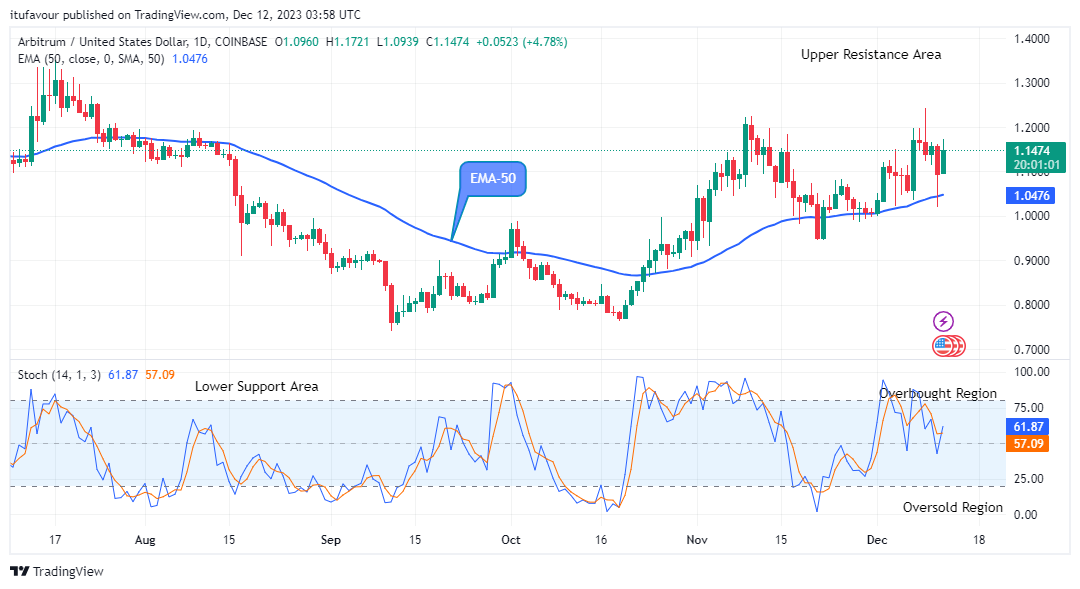Click the EMA-50 callout label
1080x589 pixels.
tap(492, 178)
